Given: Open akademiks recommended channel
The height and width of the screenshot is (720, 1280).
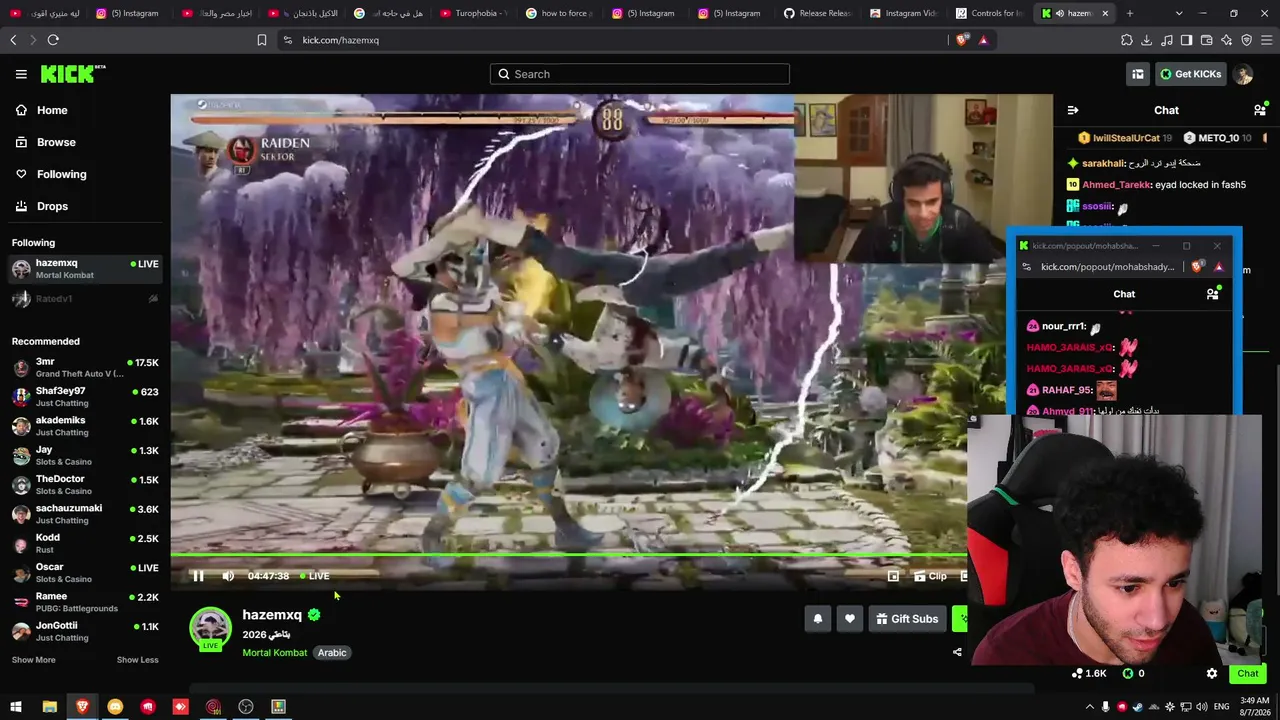Looking at the screenshot, I should pos(85,426).
